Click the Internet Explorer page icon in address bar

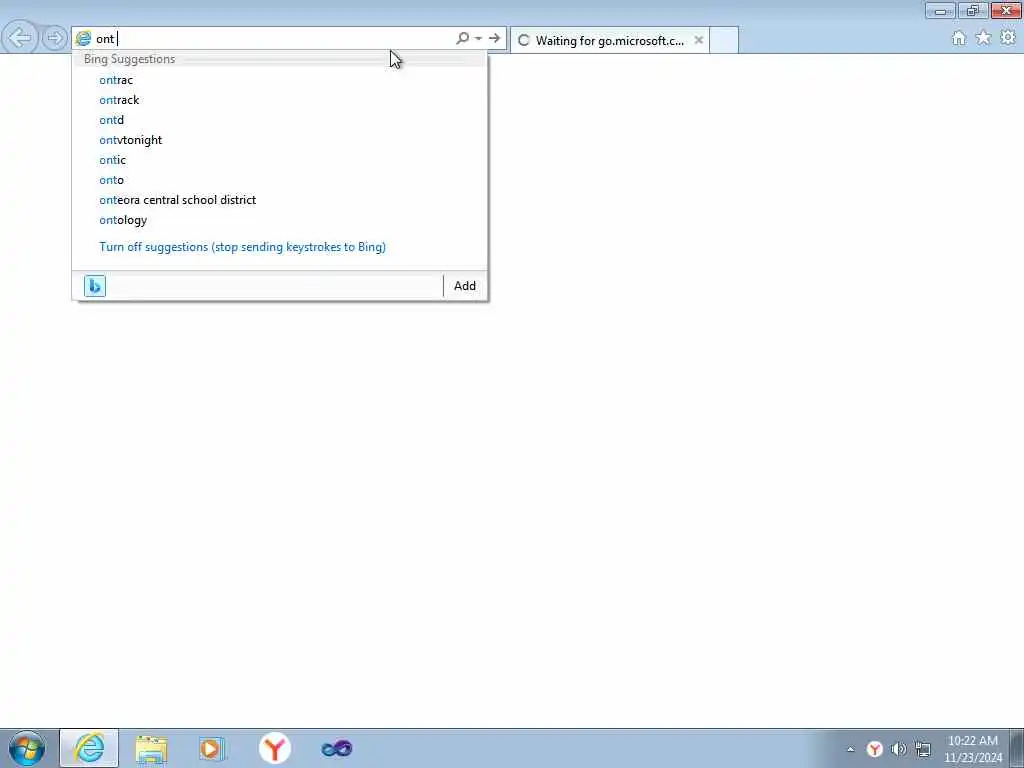coord(83,39)
